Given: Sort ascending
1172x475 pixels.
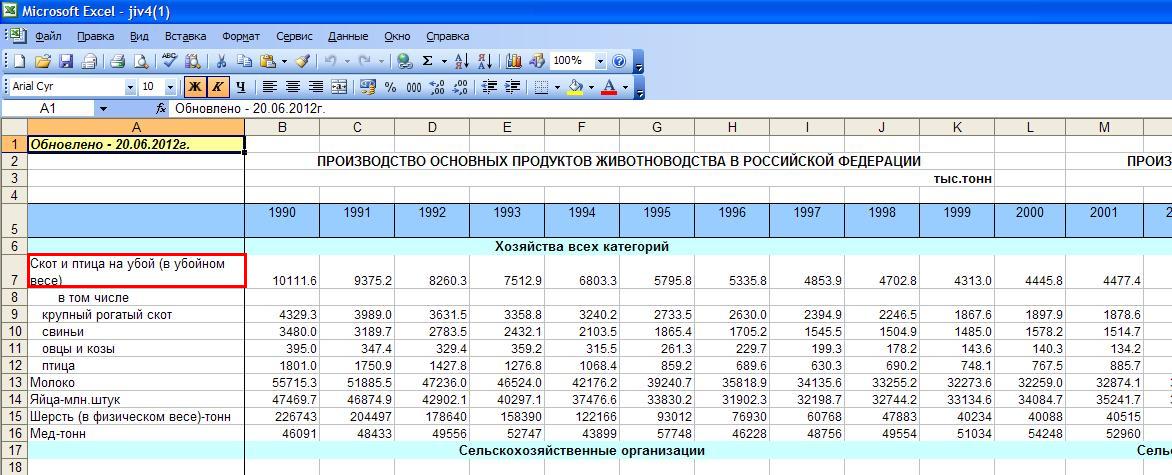Looking at the screenshot, I should coord(461,61).
